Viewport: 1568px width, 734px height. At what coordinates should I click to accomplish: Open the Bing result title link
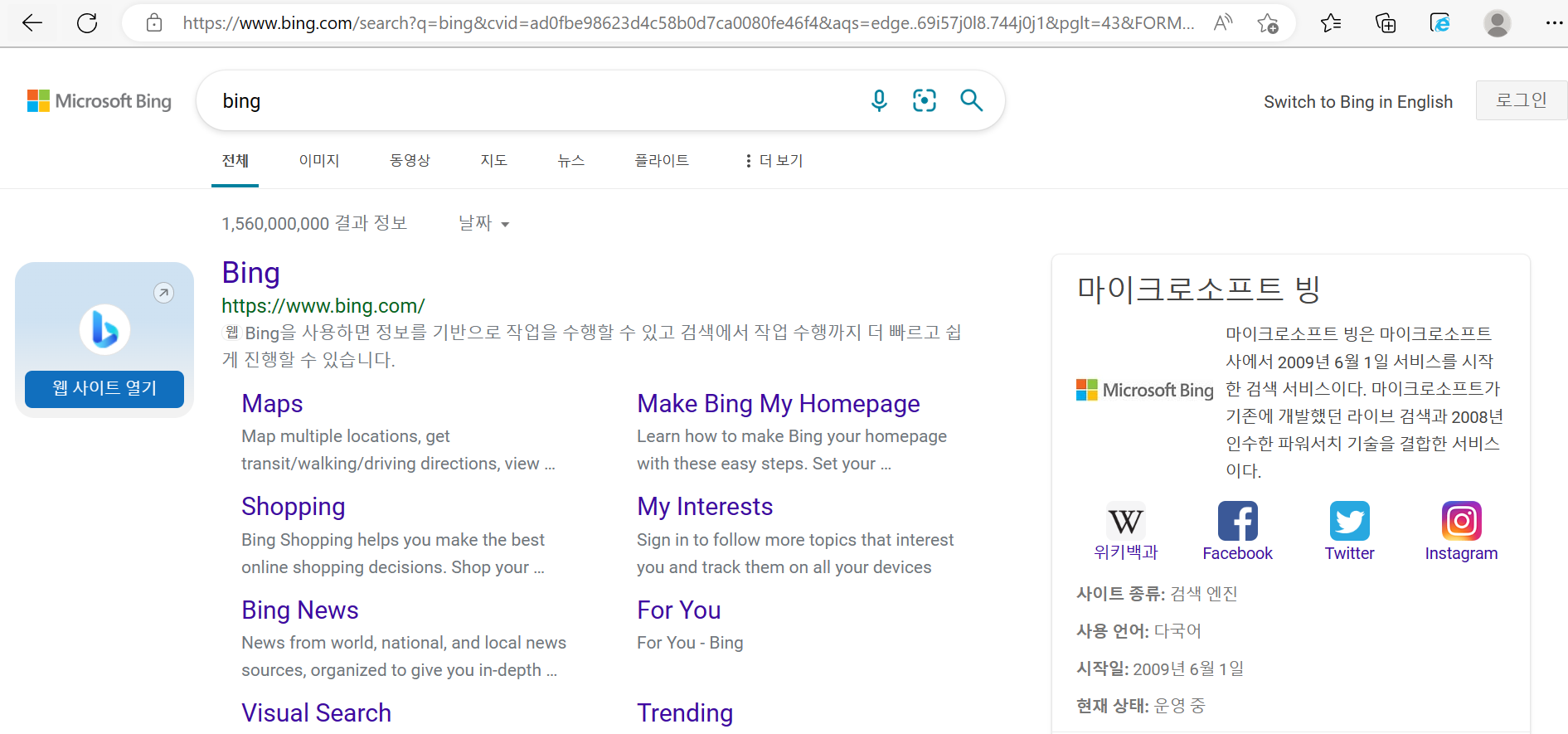tap(250, 273)
